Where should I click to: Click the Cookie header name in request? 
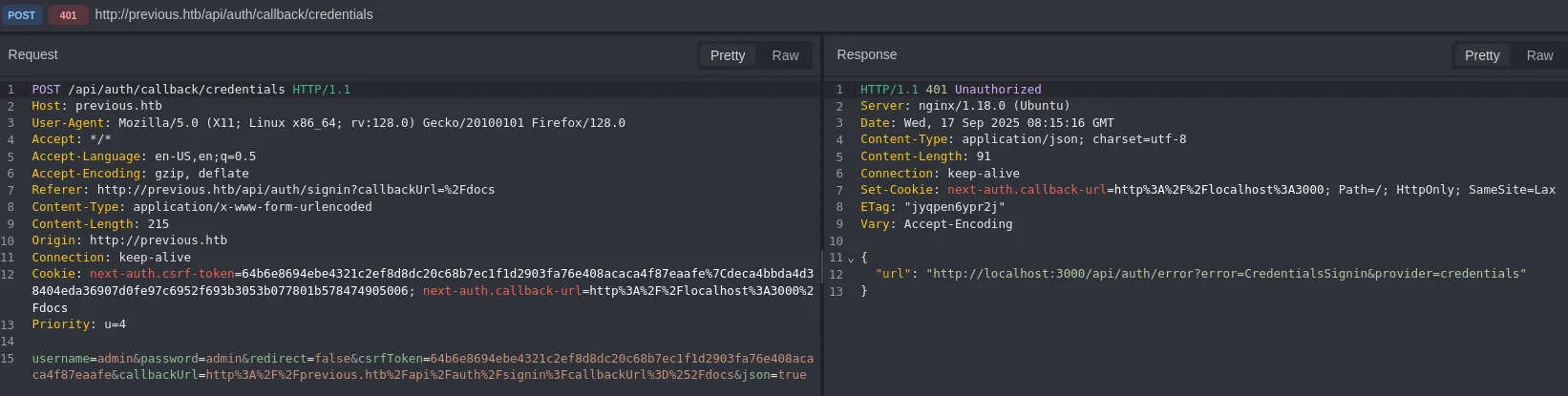pyautogui.click(x=53, y=274)
